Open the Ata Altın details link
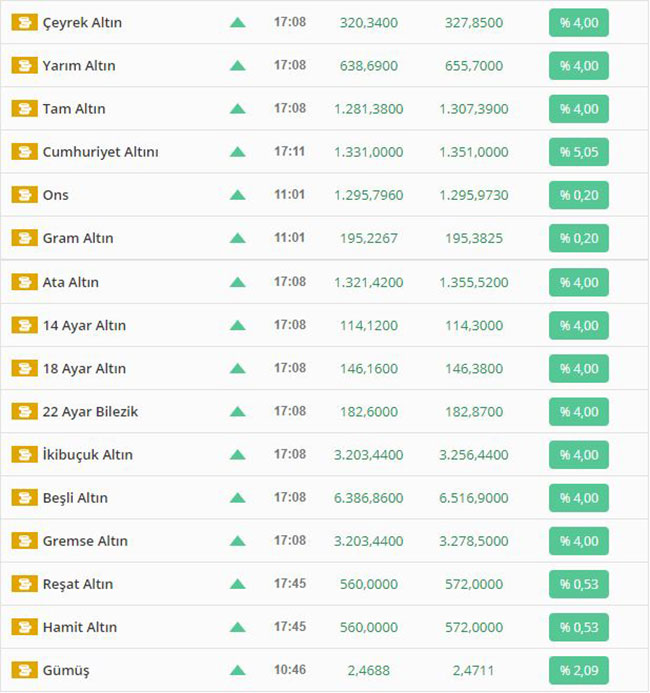This screenshot has height=693, width=650. click(x=71, y=282)
